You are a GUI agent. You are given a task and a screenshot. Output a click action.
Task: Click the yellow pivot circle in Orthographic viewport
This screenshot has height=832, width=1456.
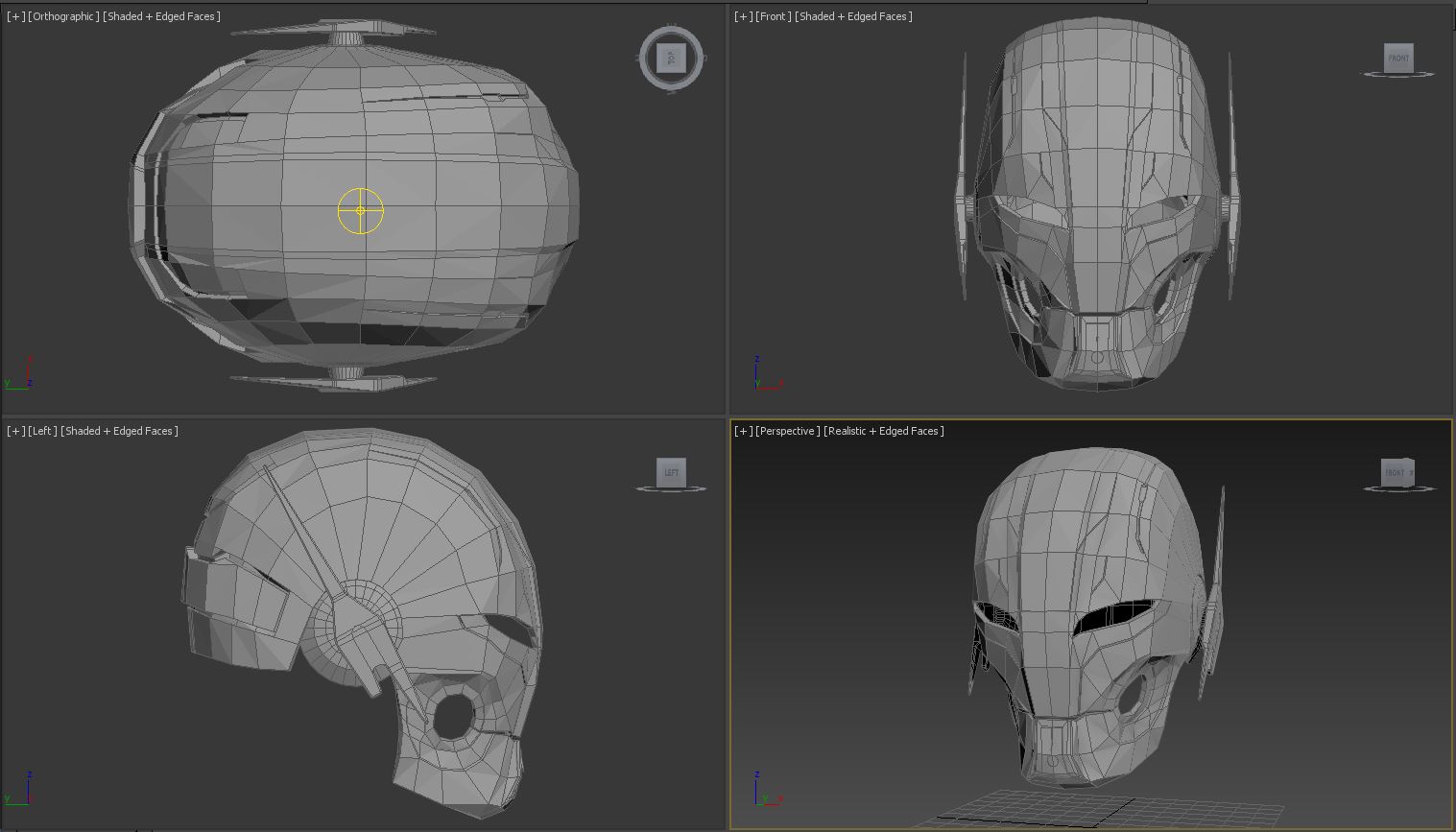pos(361,210)
